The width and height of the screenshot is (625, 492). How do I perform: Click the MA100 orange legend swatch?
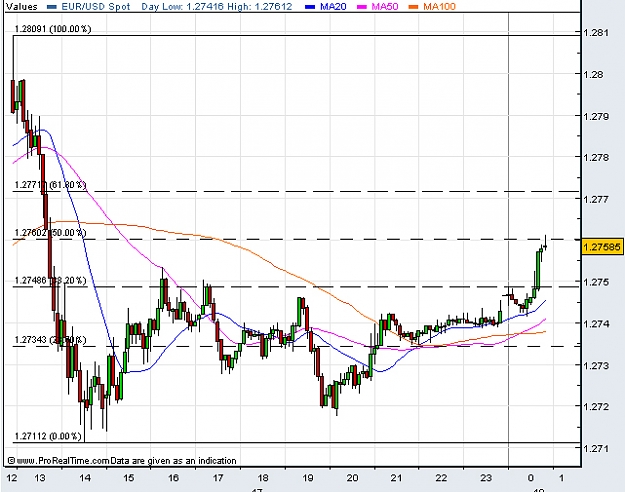pyautogui.click(x=413, y=7)
